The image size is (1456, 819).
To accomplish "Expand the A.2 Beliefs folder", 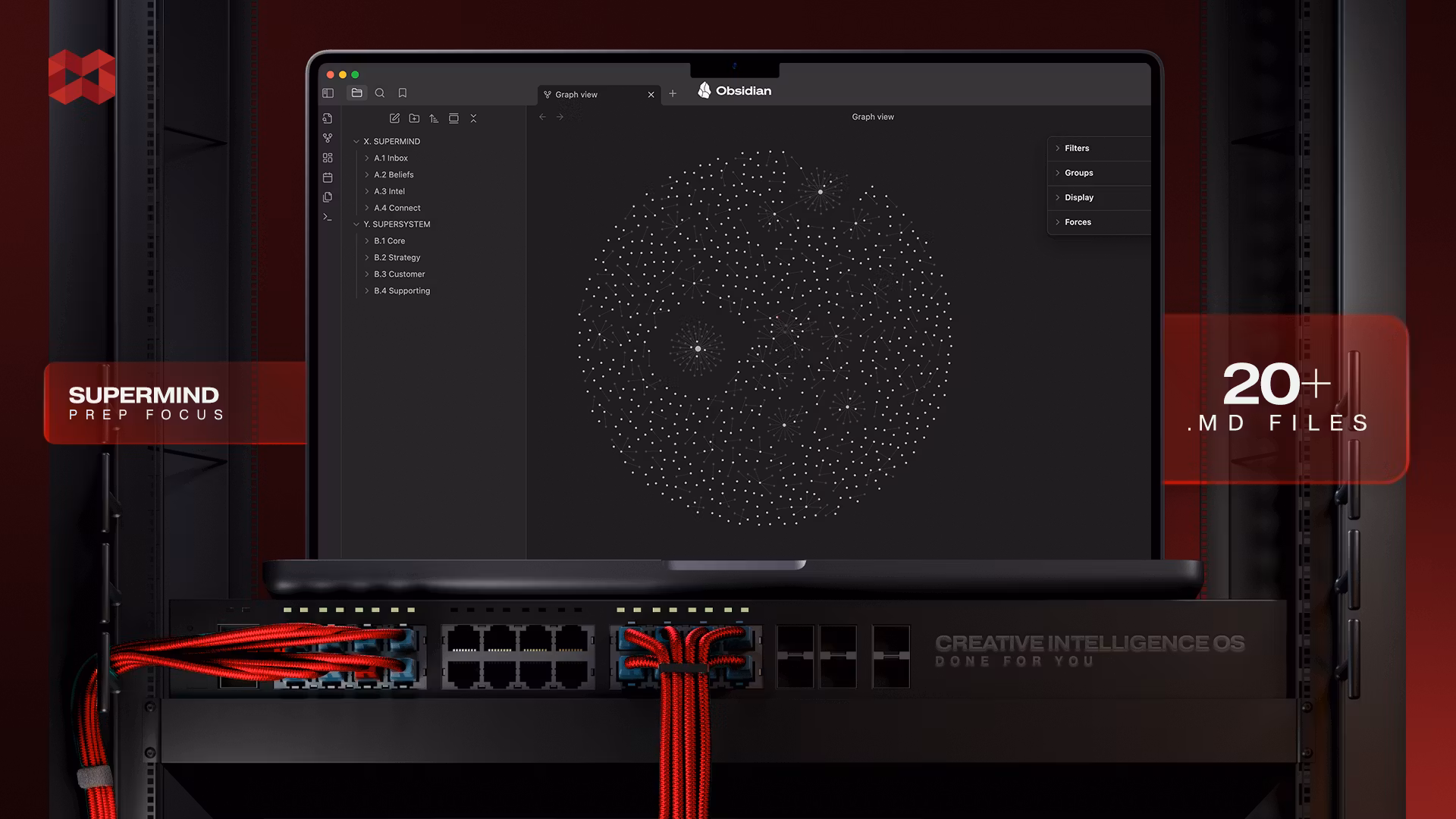I will point(393,174).
